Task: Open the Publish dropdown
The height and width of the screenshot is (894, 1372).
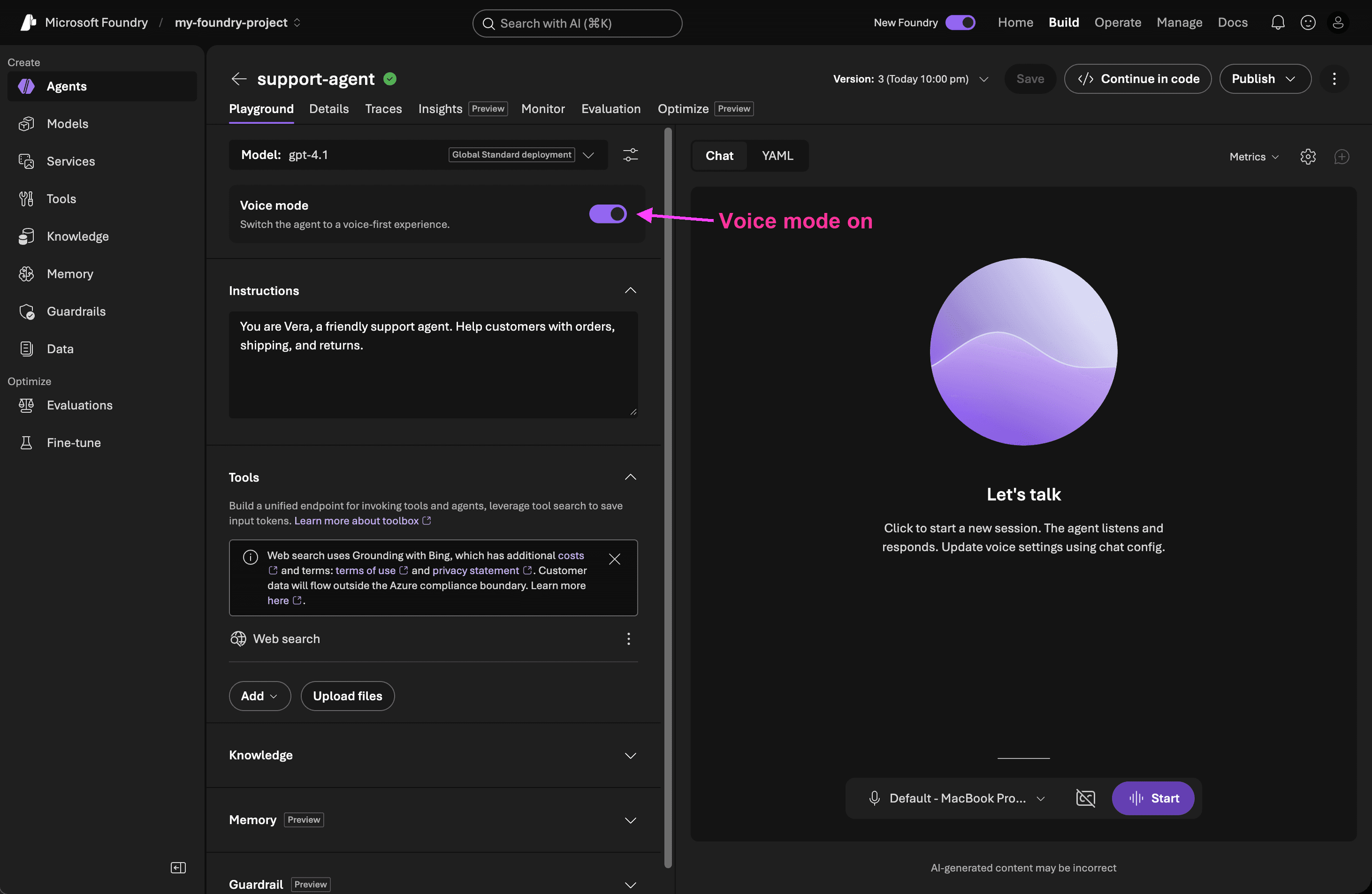Action: click(1265, 79)
